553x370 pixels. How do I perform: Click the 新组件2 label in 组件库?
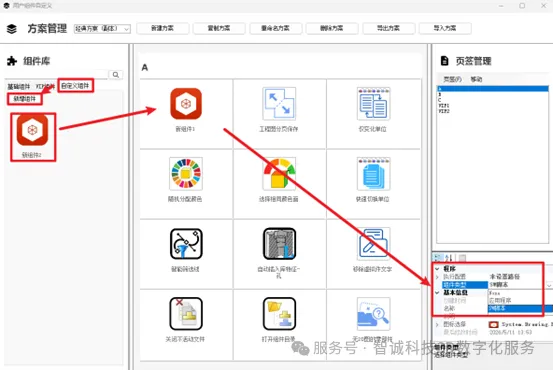click(32, 155)
